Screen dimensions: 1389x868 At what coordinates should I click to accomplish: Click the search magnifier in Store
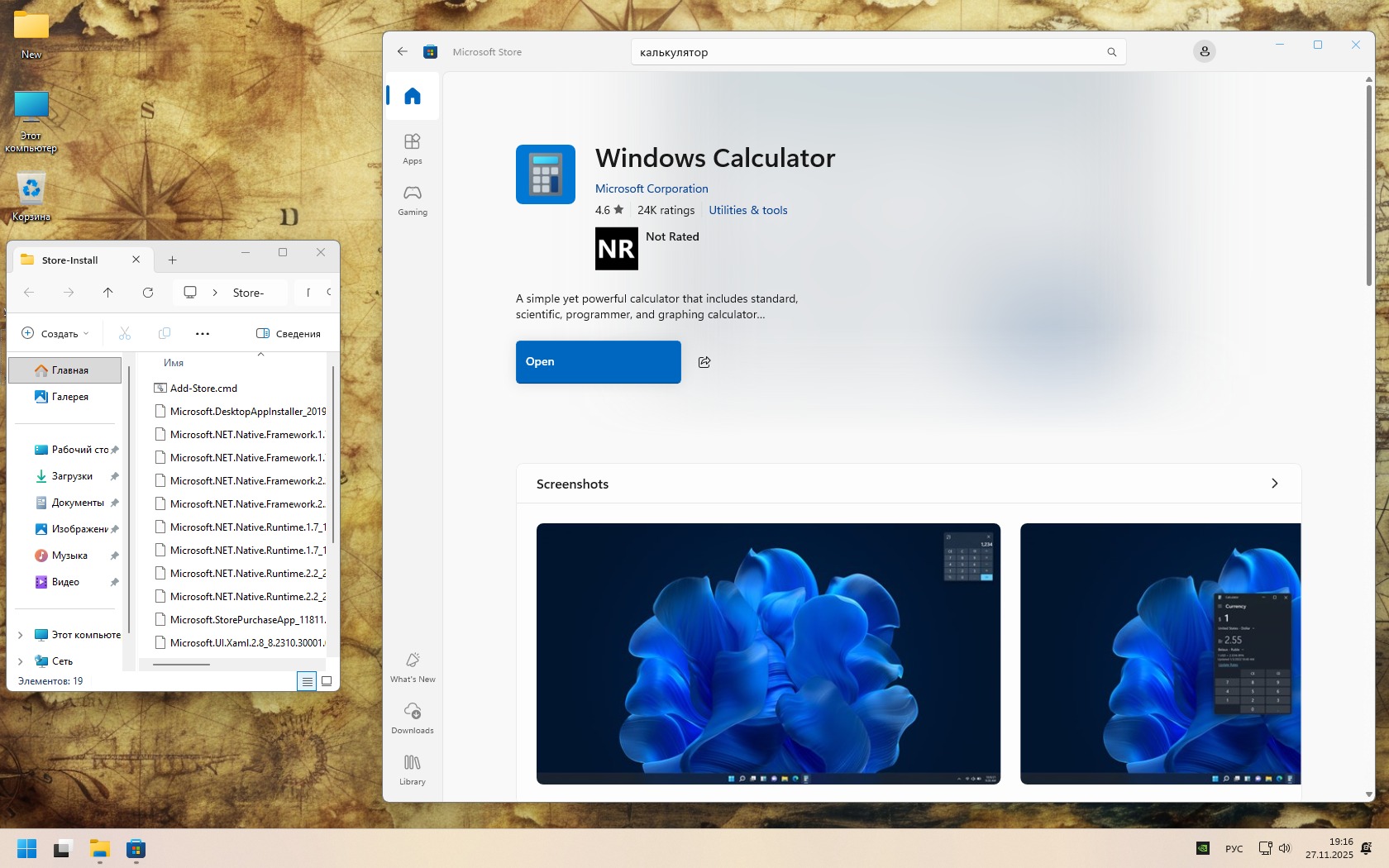1111,52
